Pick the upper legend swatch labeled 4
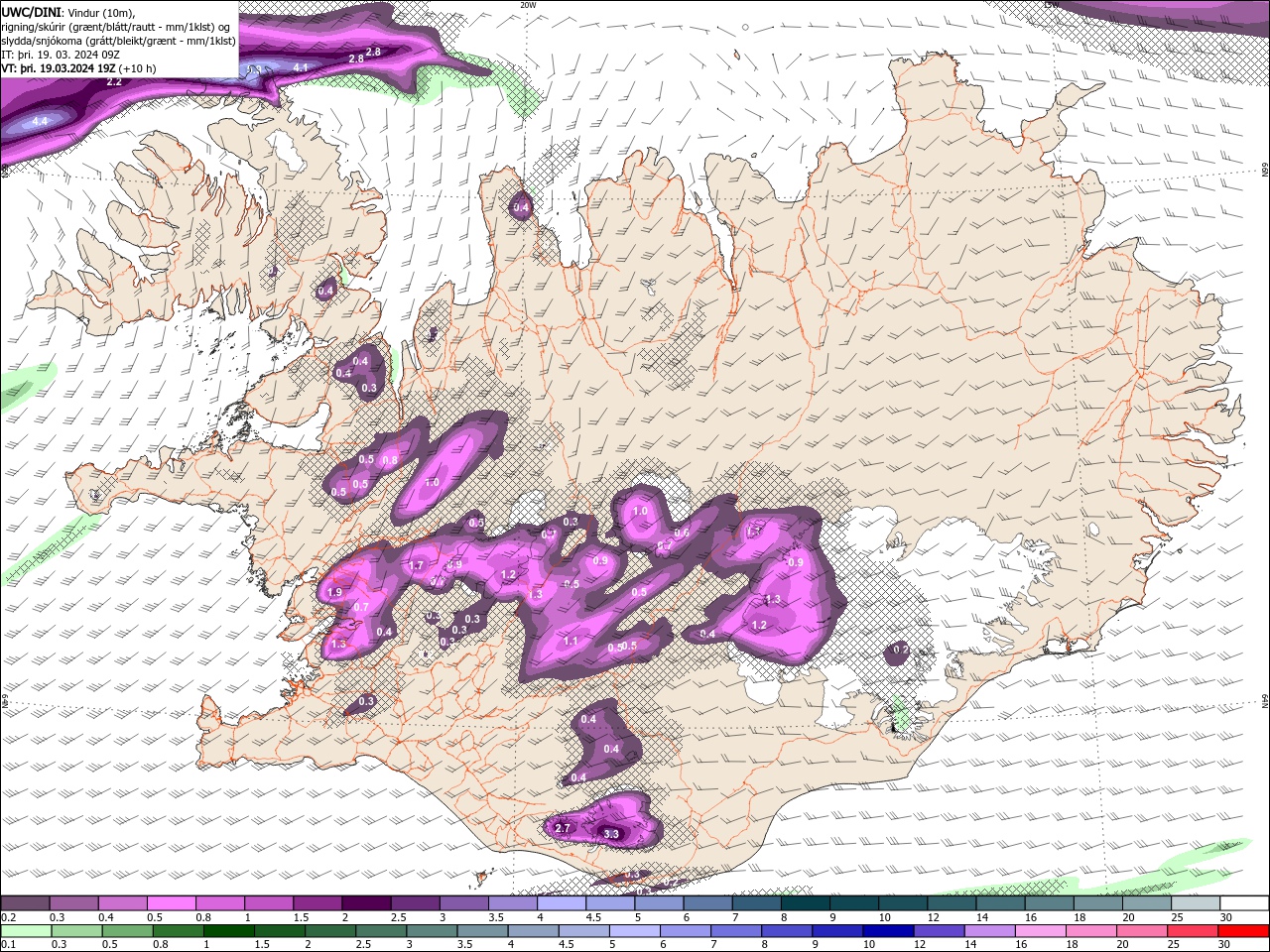The height and width of the screenshot is (952, 1270). coord(560,903)
